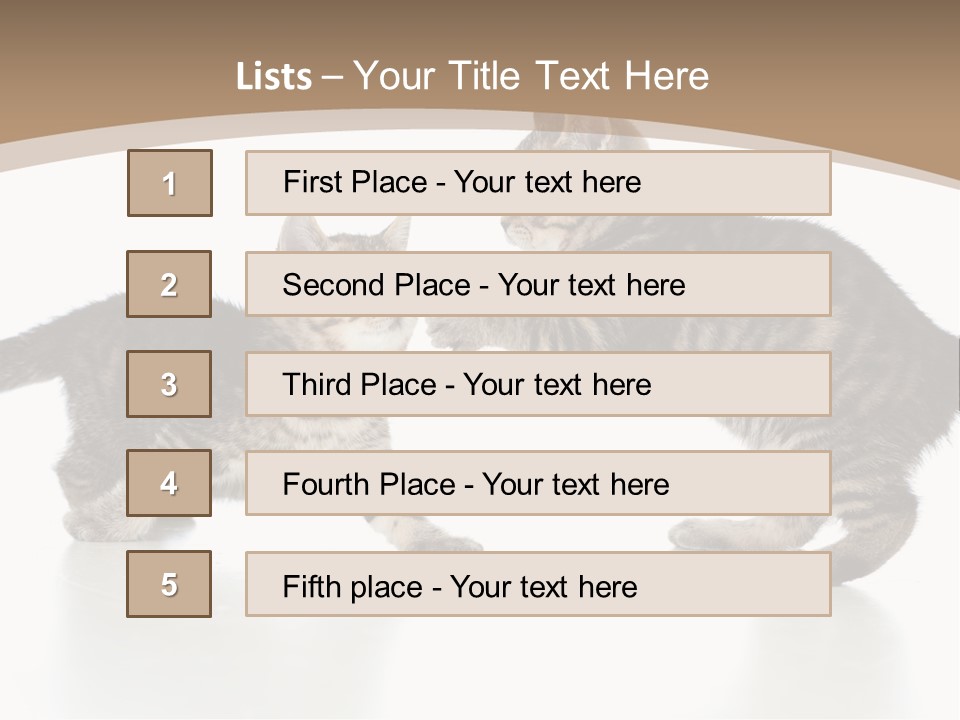Screen dimensions: 960x720
Task: Select the Fourth Place text box
Action: 538,483
